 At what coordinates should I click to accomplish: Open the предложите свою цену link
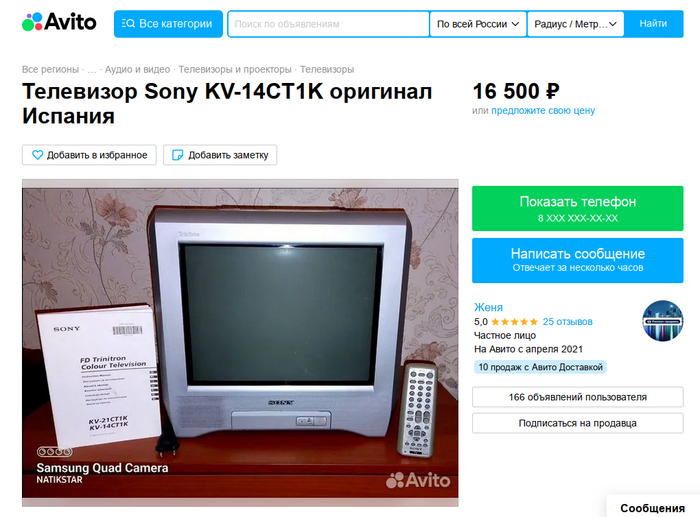click(543, 110)
